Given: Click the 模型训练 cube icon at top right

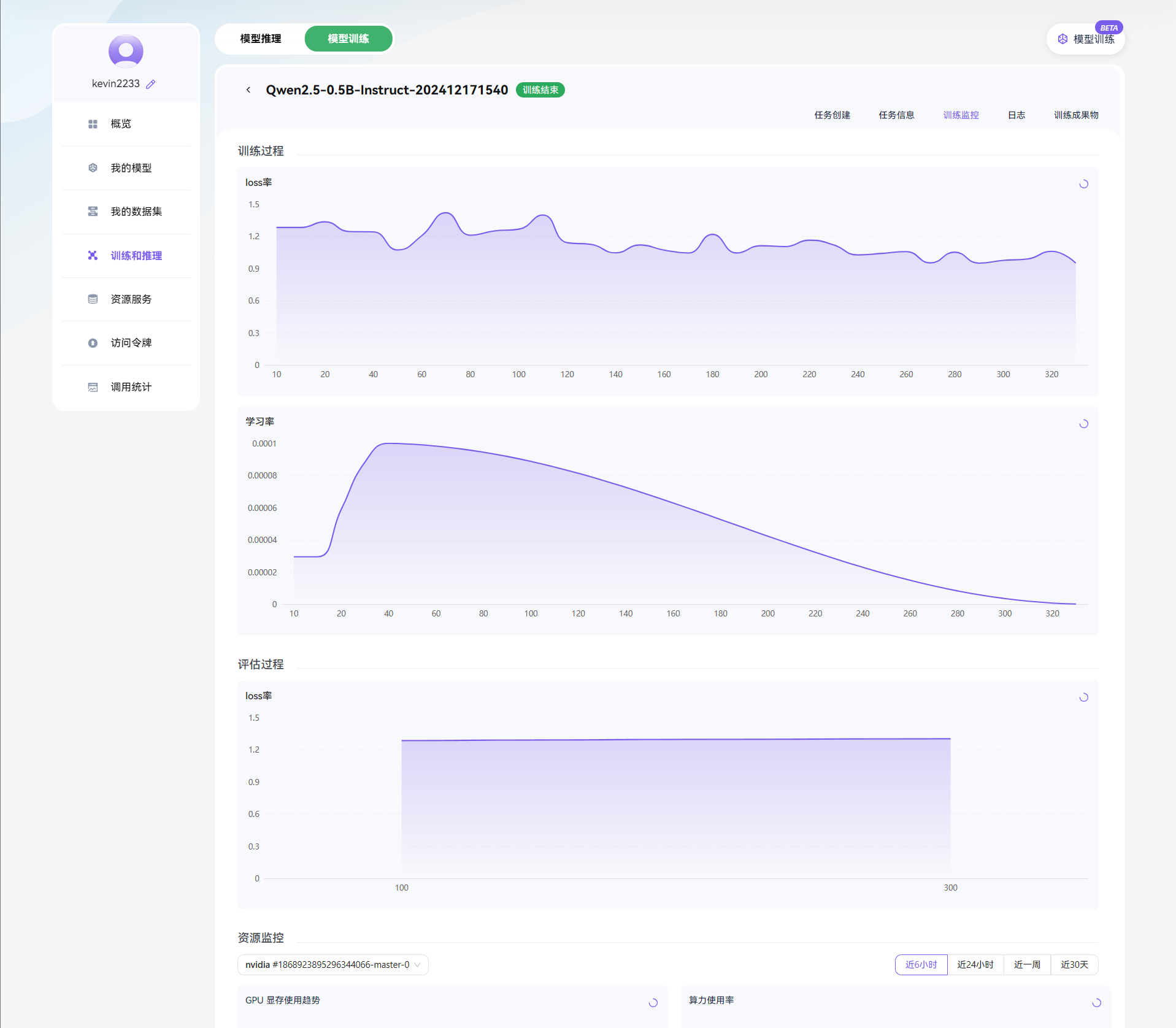Looking at the screenshot, I should [1063, 39].
